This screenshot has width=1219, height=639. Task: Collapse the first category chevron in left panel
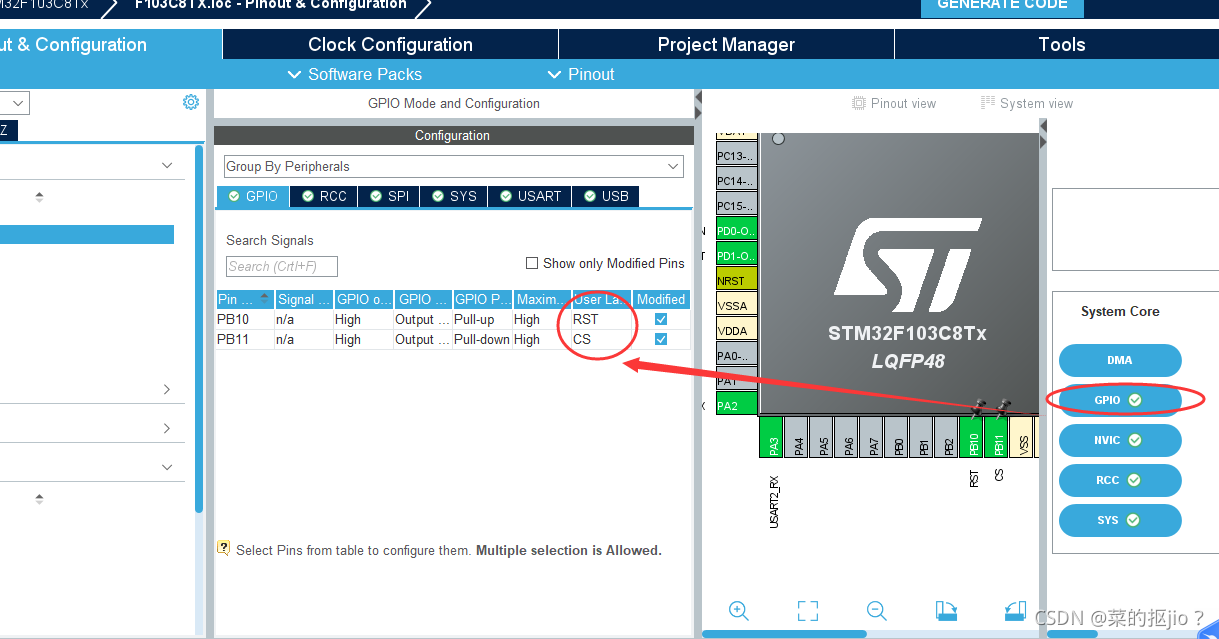coord(167,165)
